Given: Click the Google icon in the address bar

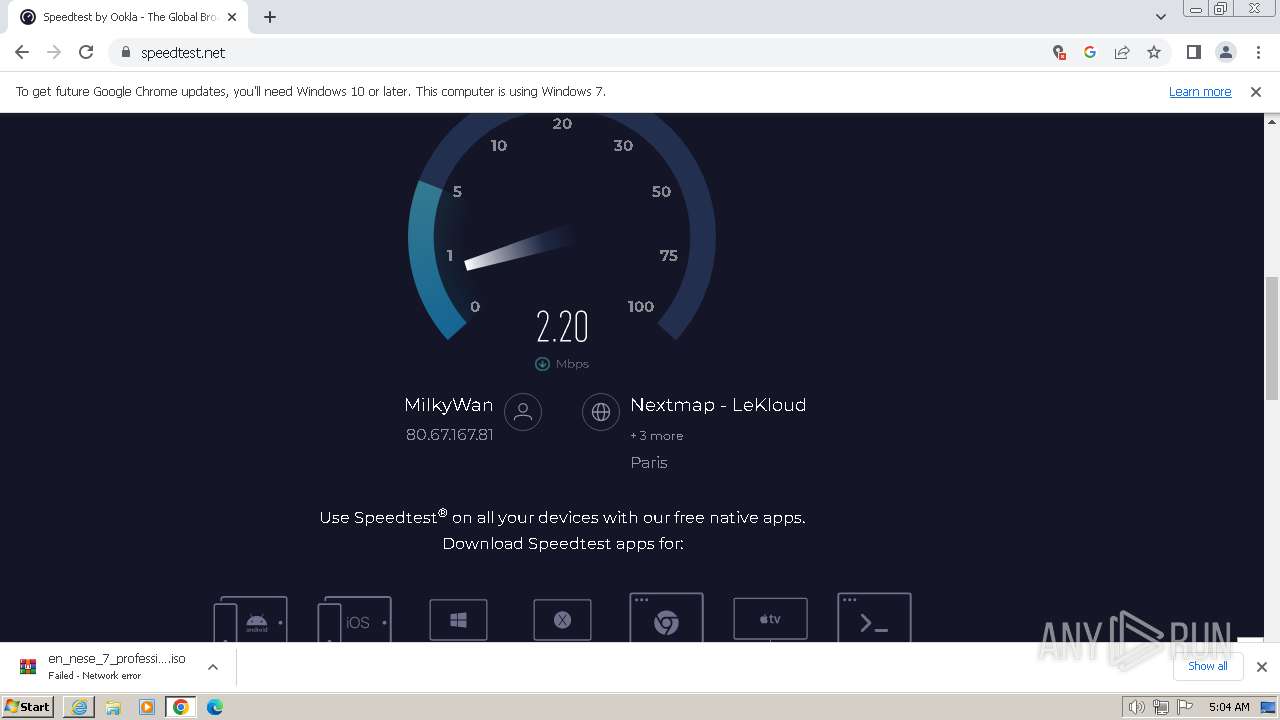Looking at the screenshot, I should (x=1090, y=52).
